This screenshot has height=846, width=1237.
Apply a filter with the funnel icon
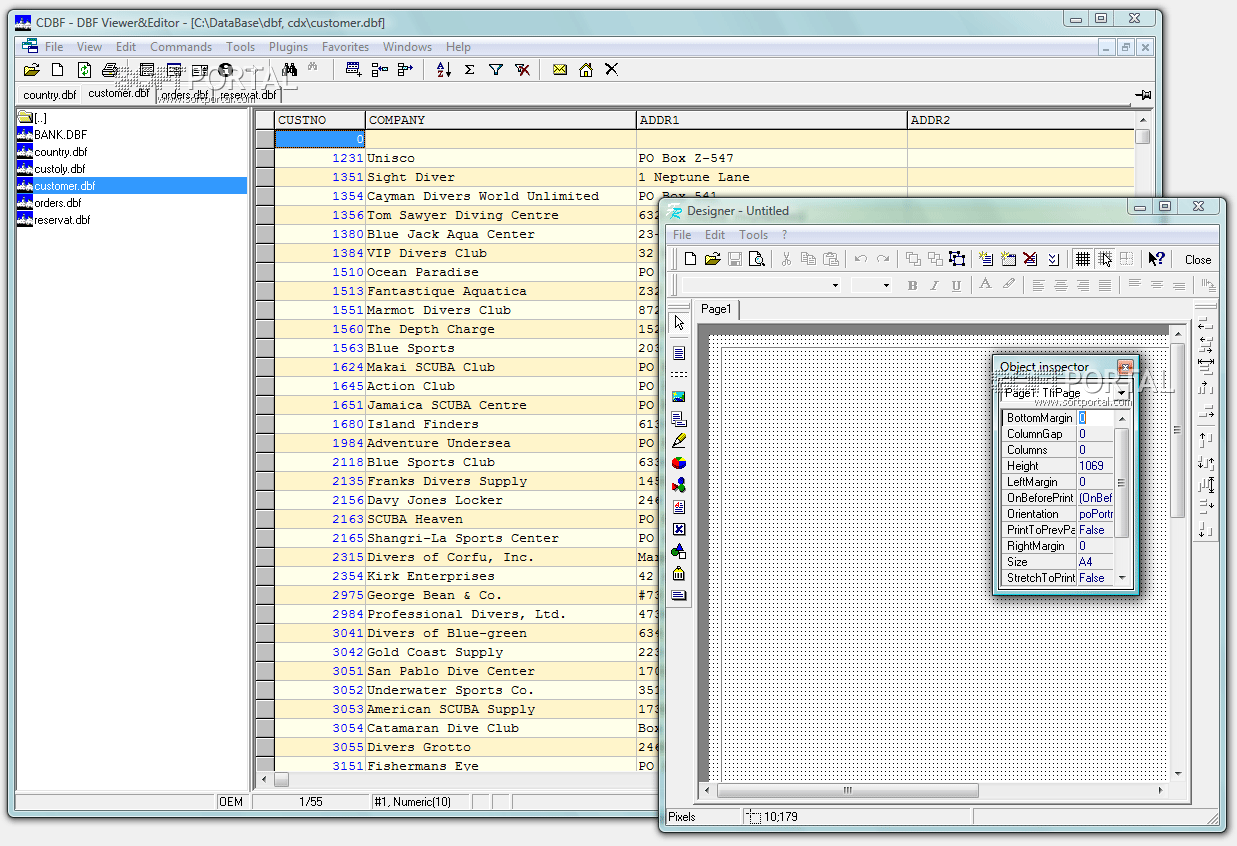496,70
